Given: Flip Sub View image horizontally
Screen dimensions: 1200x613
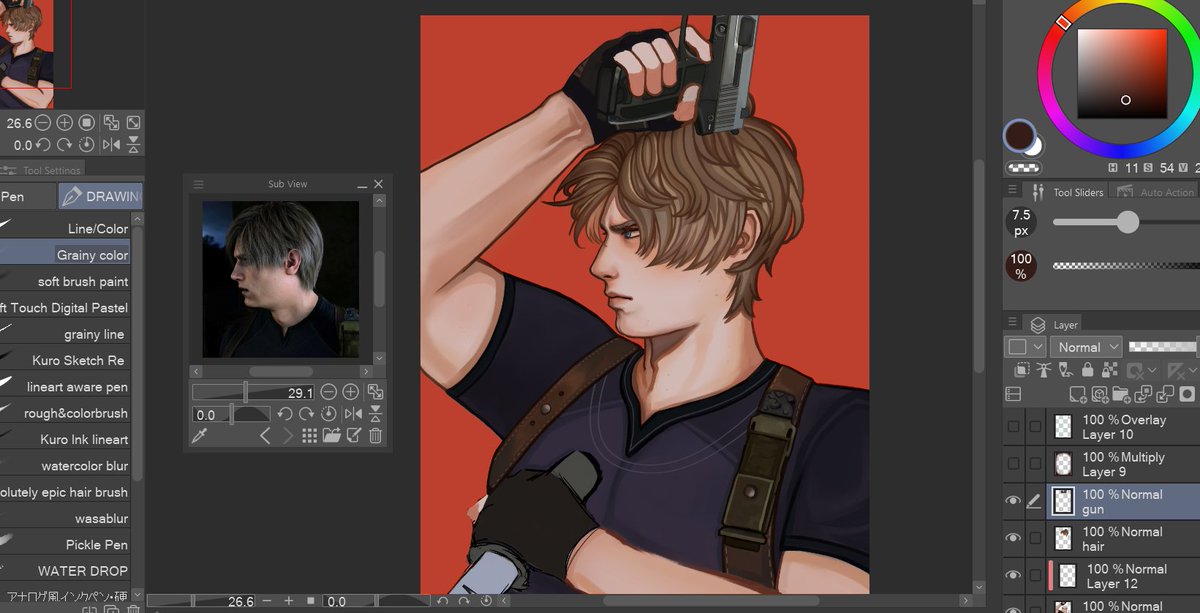Looking at the screenshot, I should (x=353, y=414).
